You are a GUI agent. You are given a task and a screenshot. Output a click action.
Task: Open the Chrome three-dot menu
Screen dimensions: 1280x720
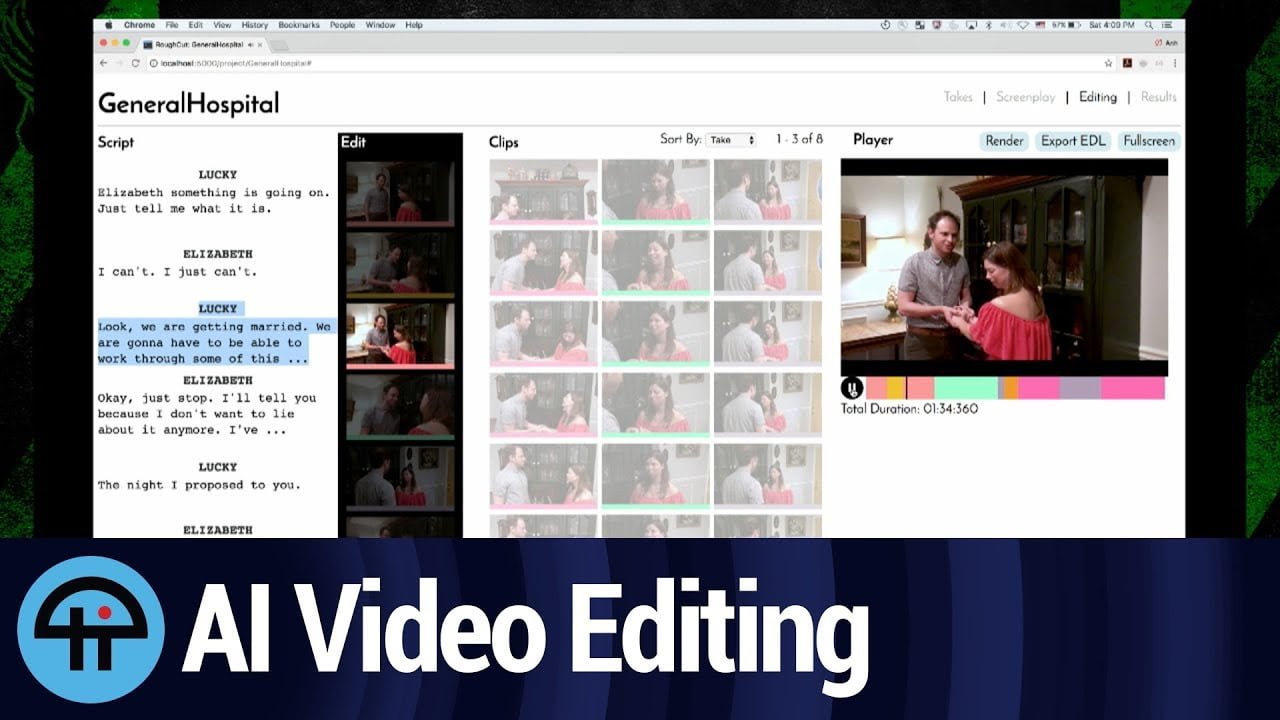click(x=1173, y=63)
